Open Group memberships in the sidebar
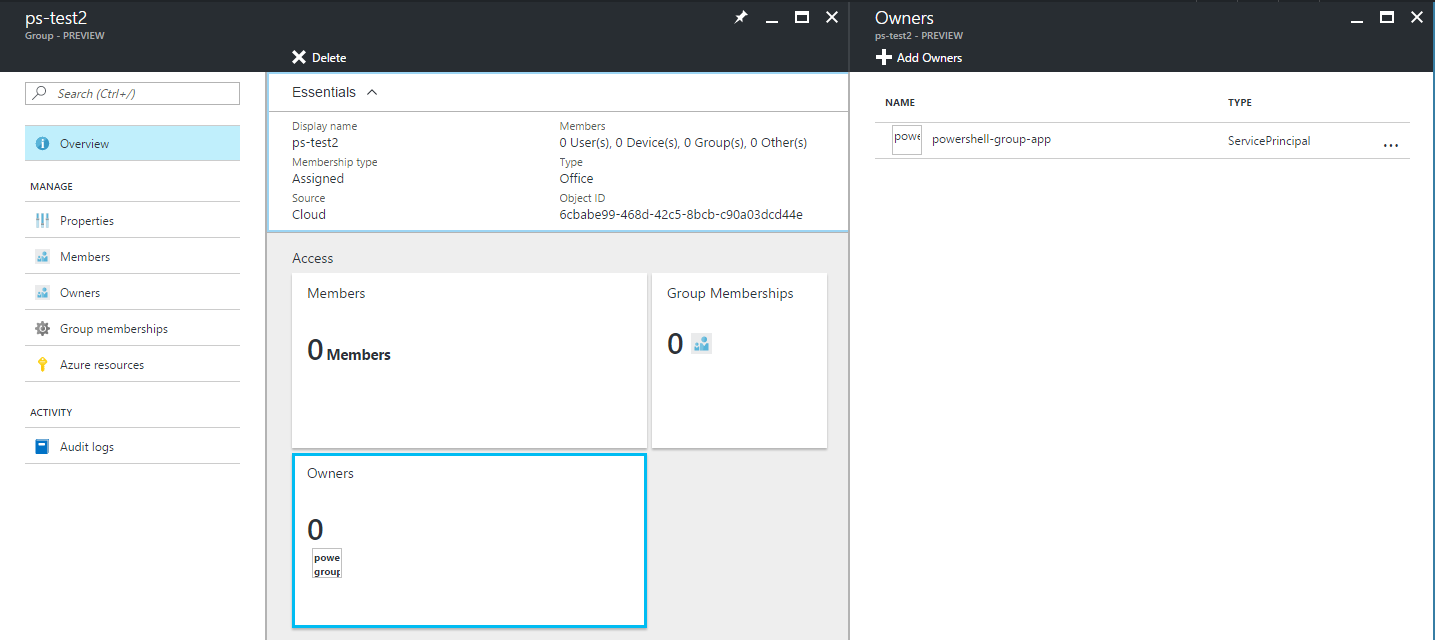 click(x=132, y=329)
